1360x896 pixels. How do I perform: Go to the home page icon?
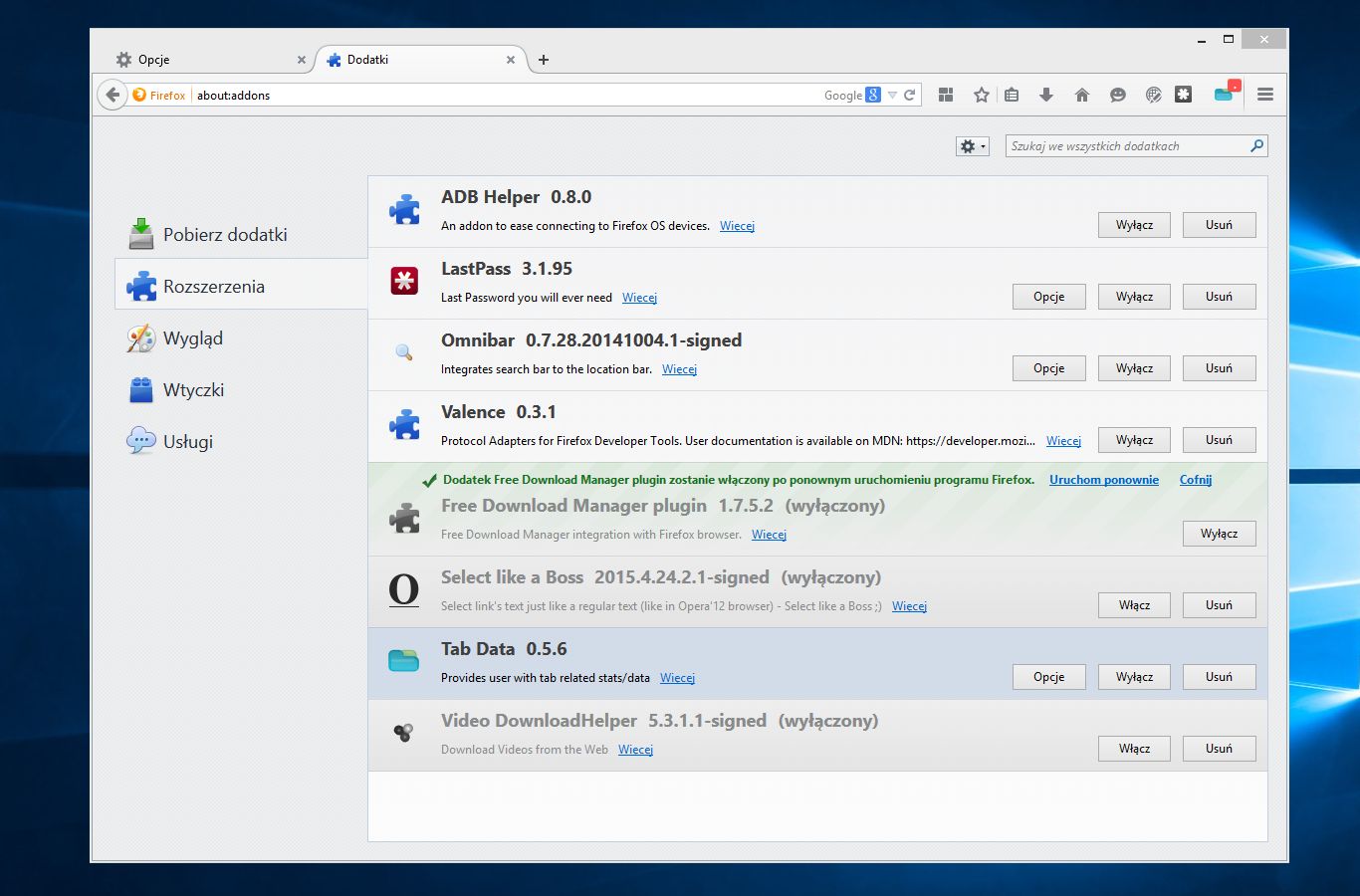(x=1082, y=95)
